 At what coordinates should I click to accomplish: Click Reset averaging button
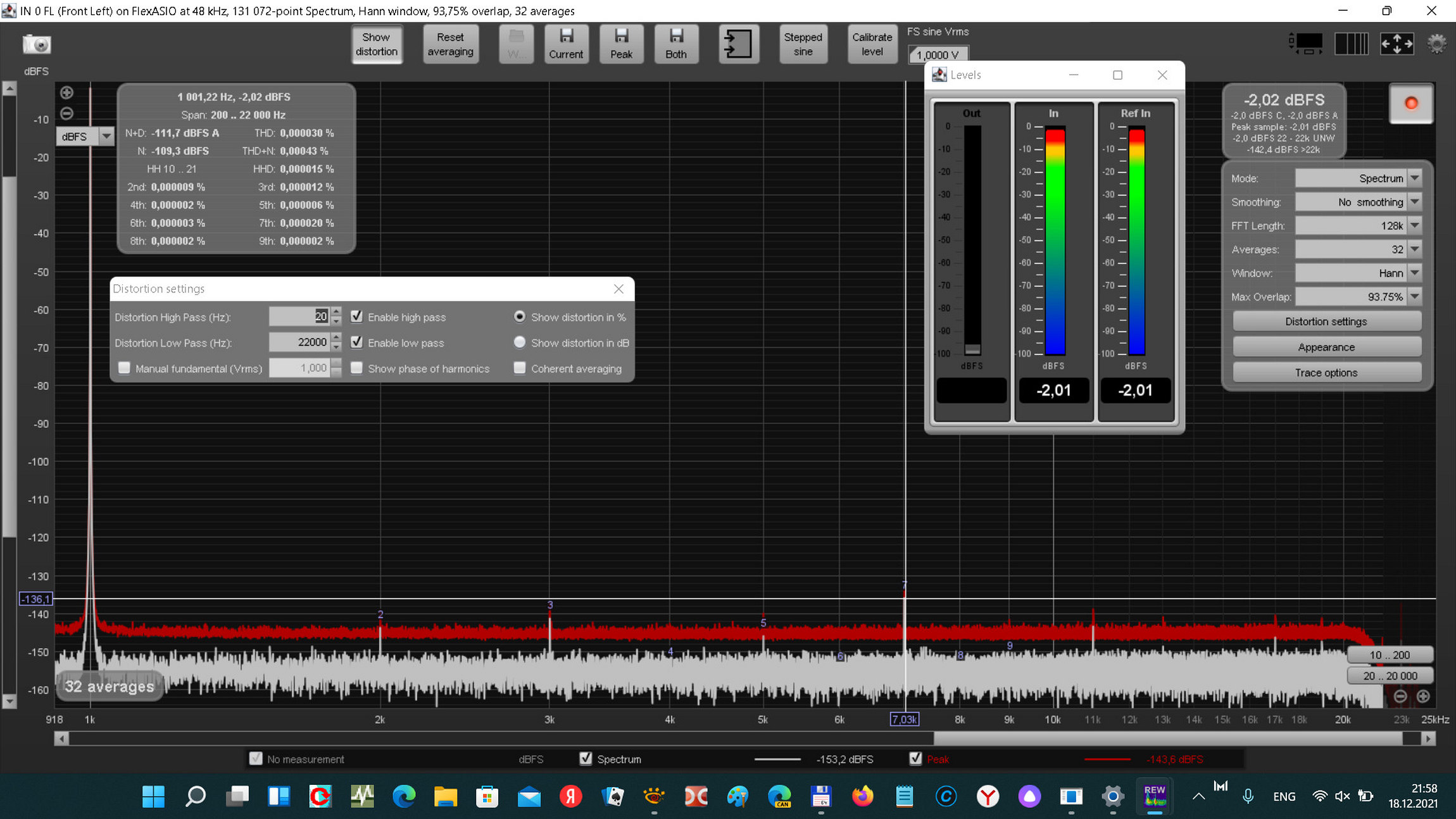[450, 44]
